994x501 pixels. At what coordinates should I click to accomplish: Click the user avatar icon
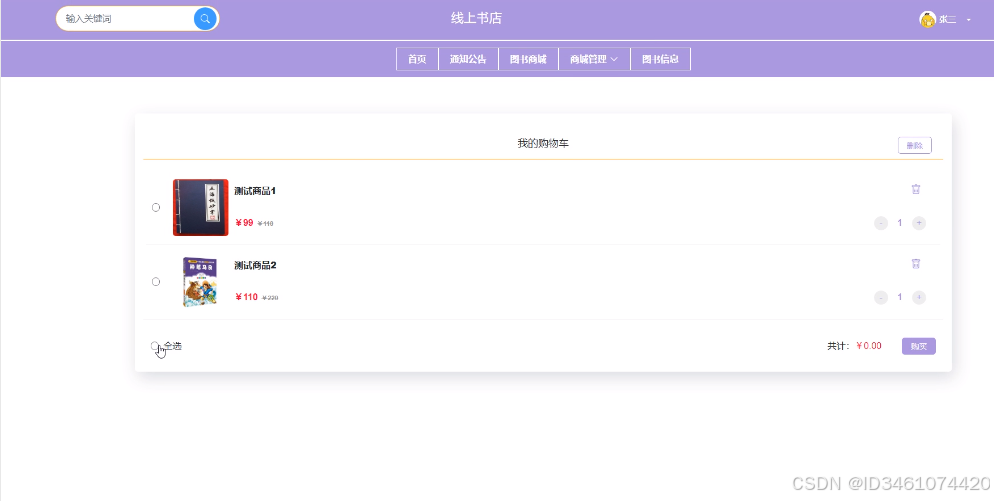pos(927,20)
